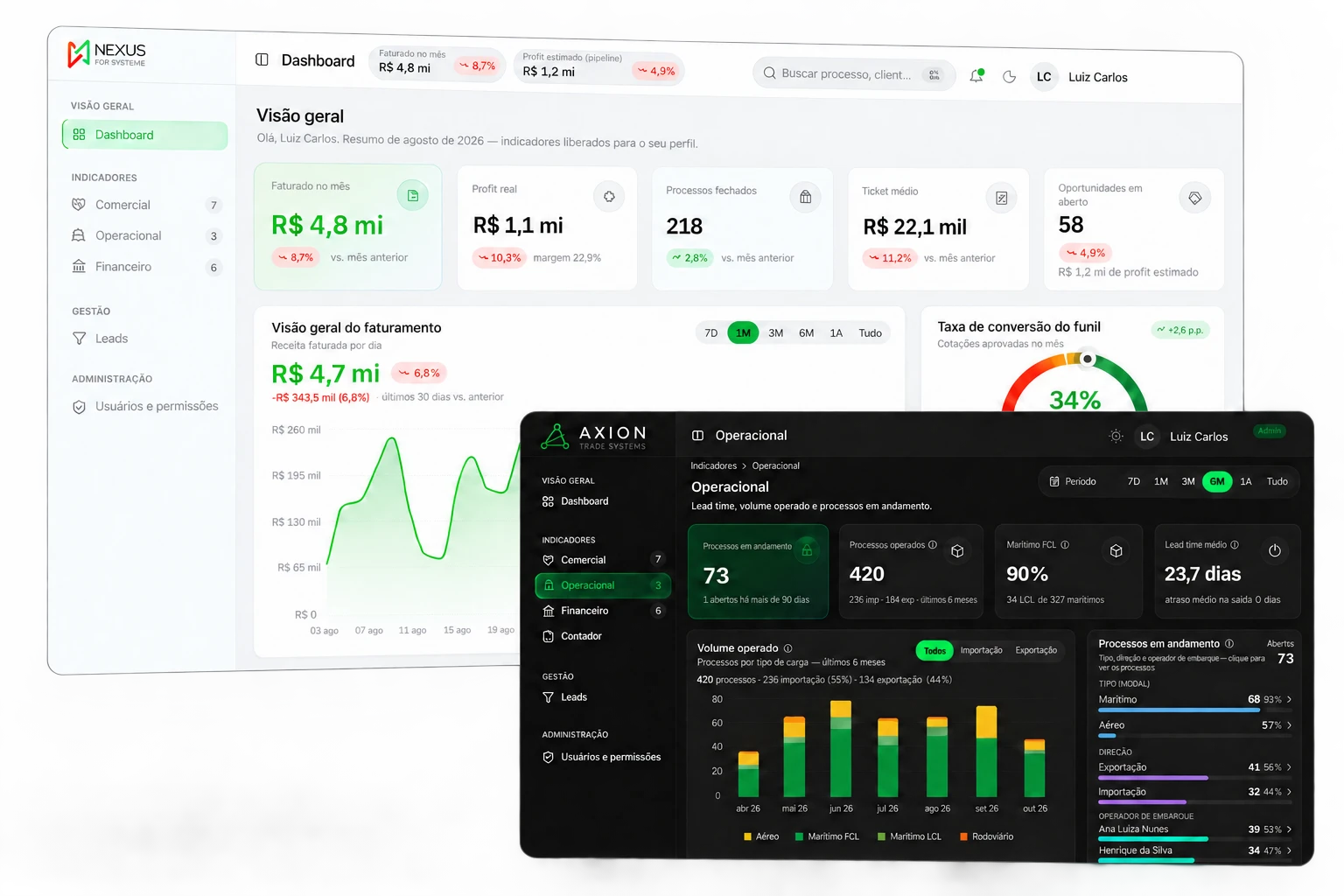Click the Marítimo FCL card box icon

click(x=1116, y=551)
